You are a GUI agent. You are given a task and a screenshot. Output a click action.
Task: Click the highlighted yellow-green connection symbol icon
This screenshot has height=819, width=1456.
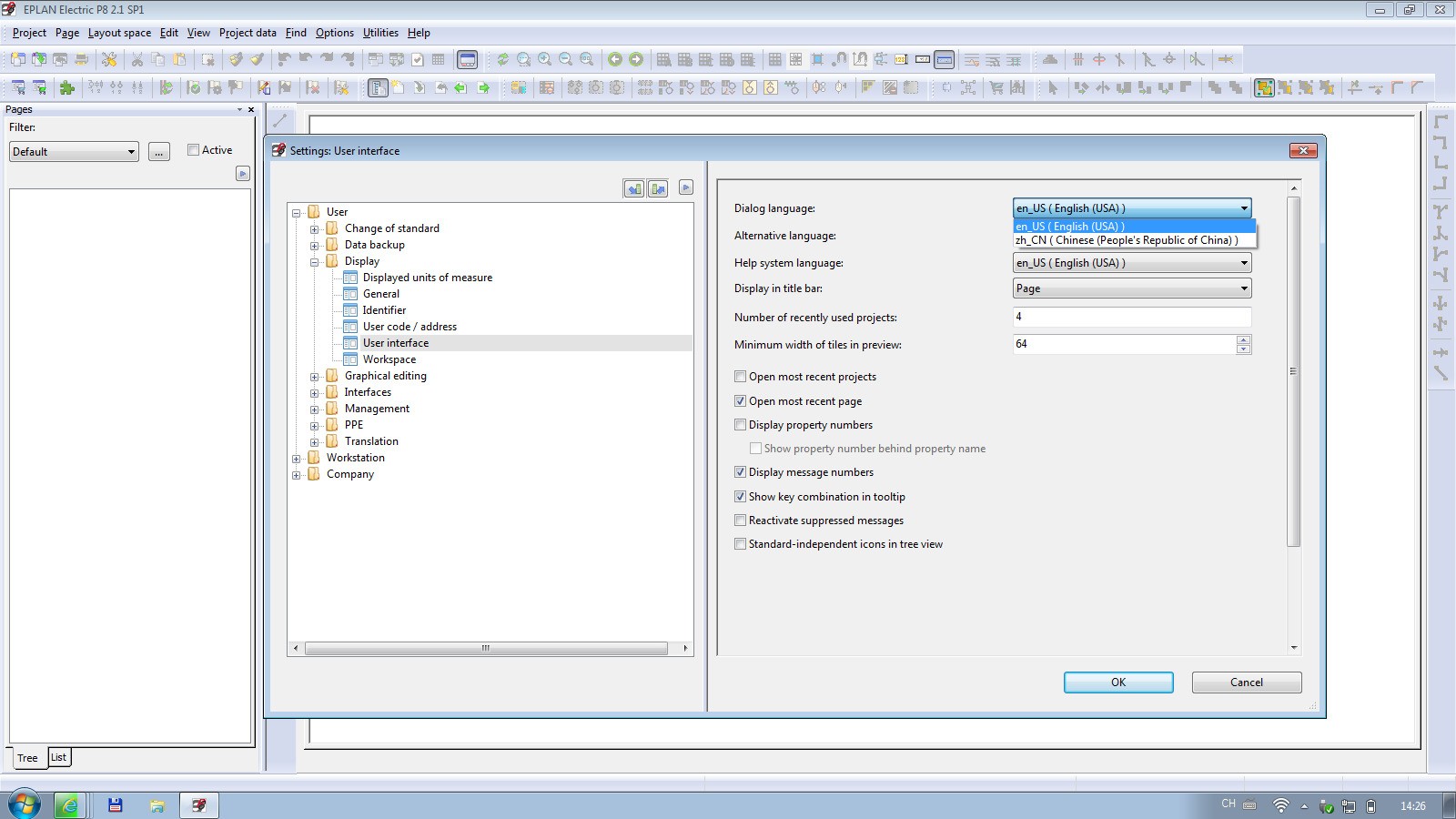pyautogui.click(x=1264, y=88)
